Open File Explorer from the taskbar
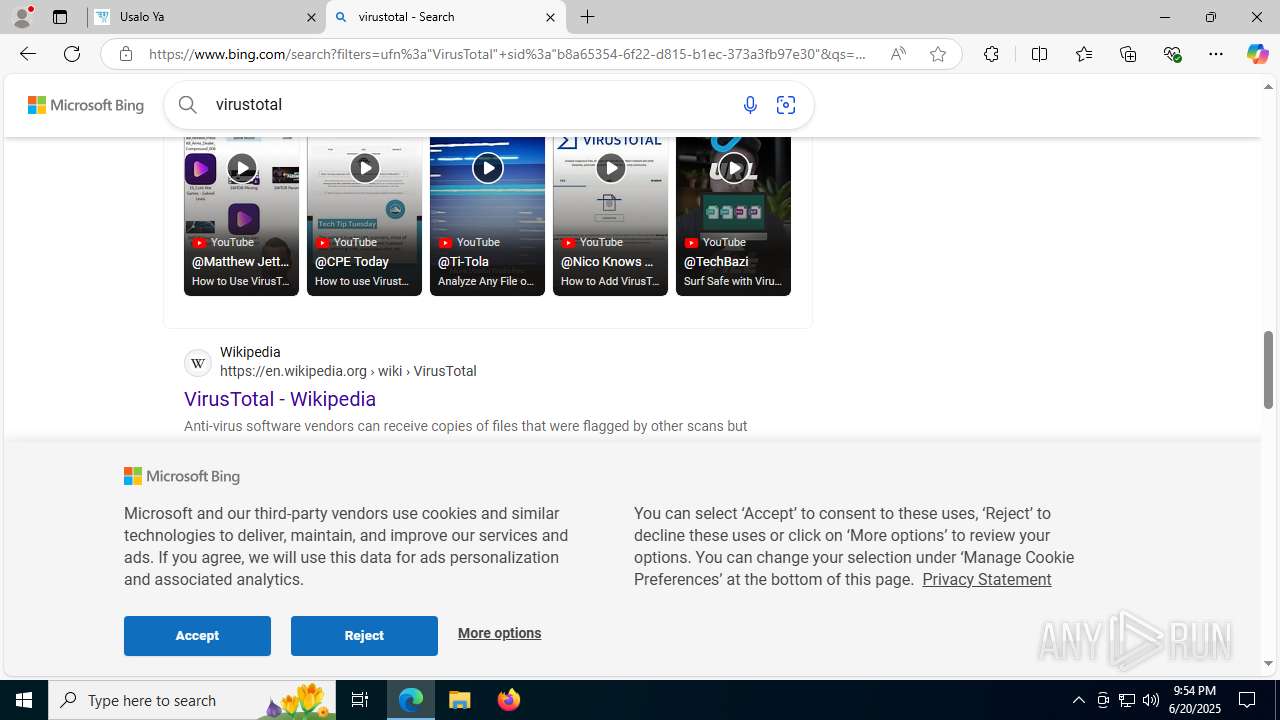 [460, 700]
